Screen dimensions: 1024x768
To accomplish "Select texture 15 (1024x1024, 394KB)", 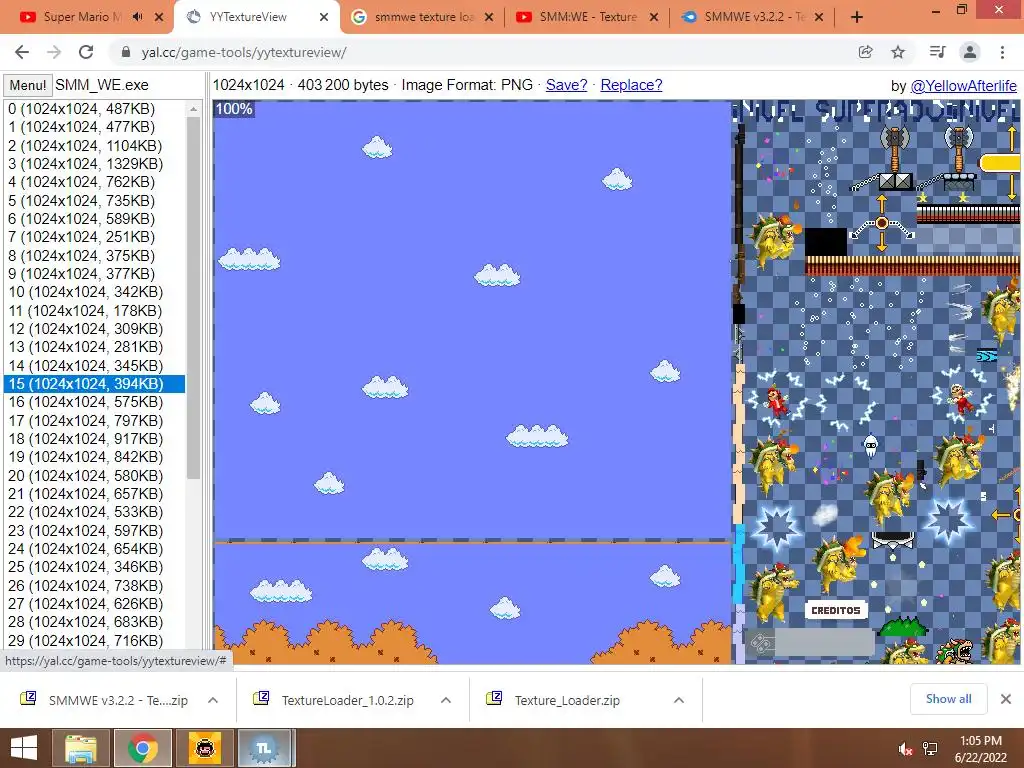I will point(95,383).
